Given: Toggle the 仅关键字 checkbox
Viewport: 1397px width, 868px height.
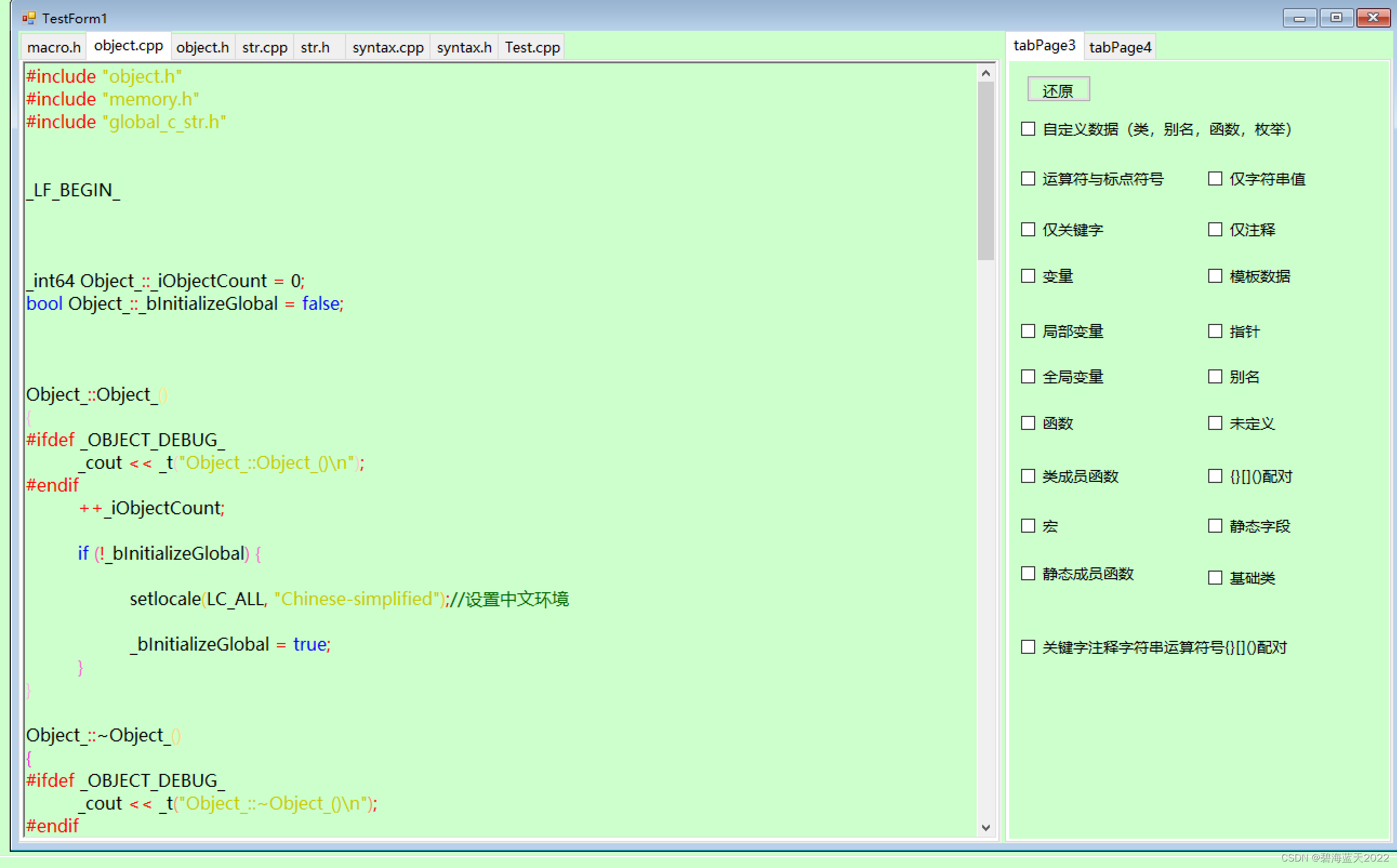Looking at the screenshot, I should pos(1028,230).
